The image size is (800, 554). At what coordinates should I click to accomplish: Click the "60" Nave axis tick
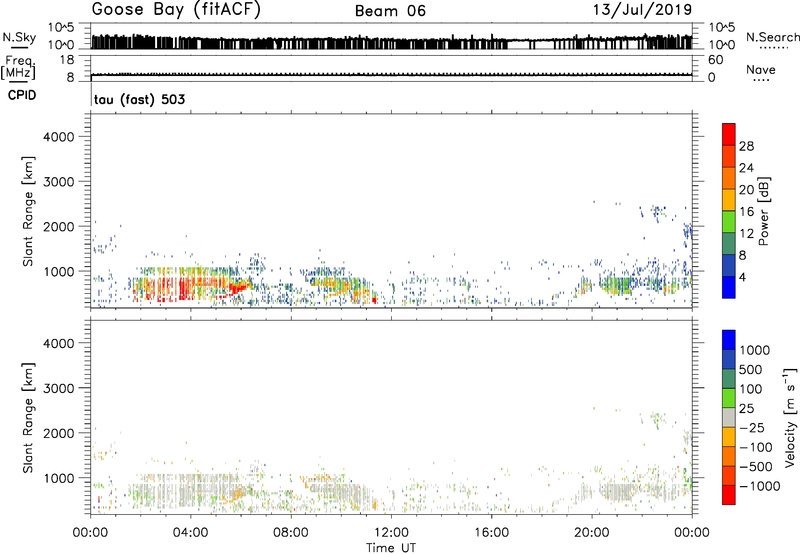[x=715, y=60]
